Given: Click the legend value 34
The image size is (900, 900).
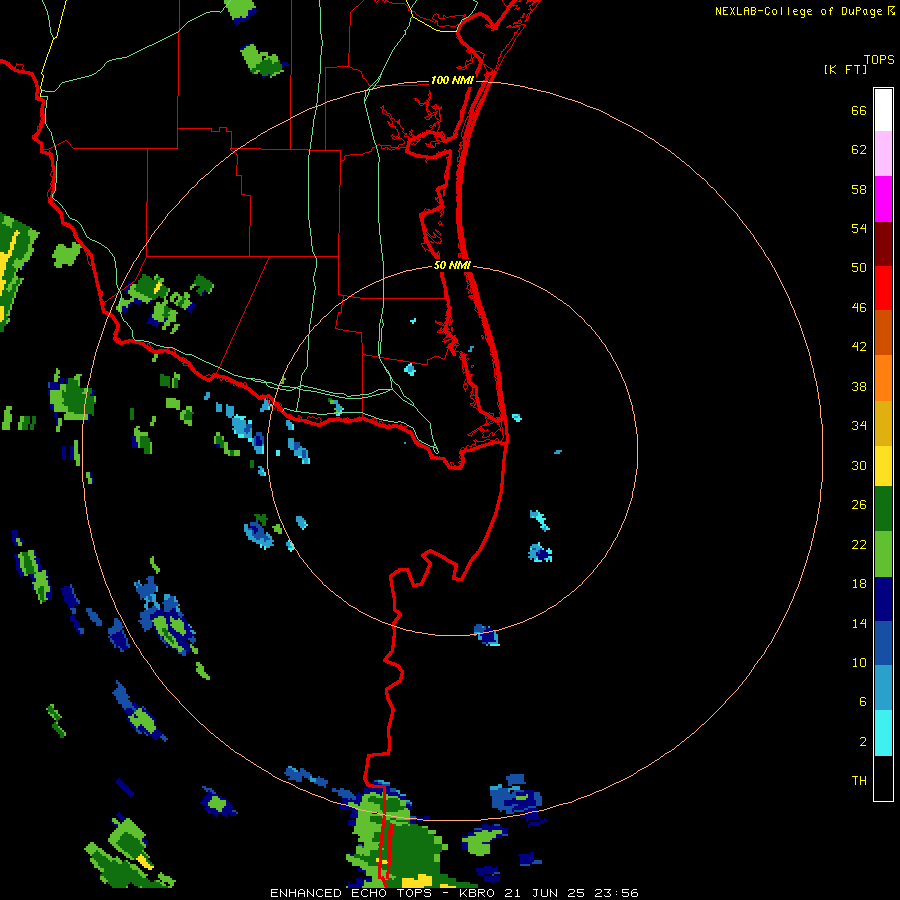Looking at the screenshot, I should (859, 426).
